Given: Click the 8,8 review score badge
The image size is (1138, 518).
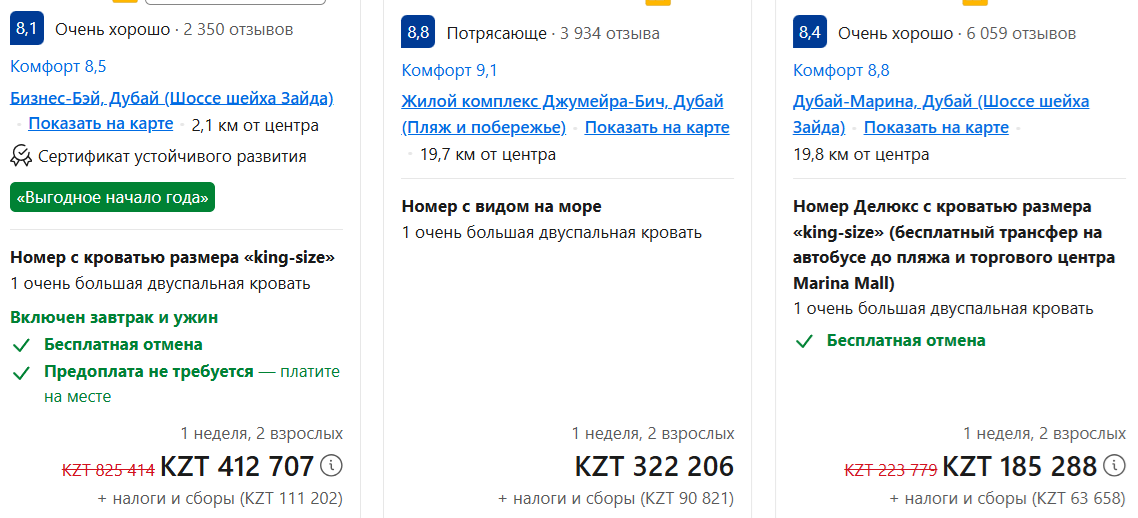Looking at the screenshot, I should click(418, 33).
